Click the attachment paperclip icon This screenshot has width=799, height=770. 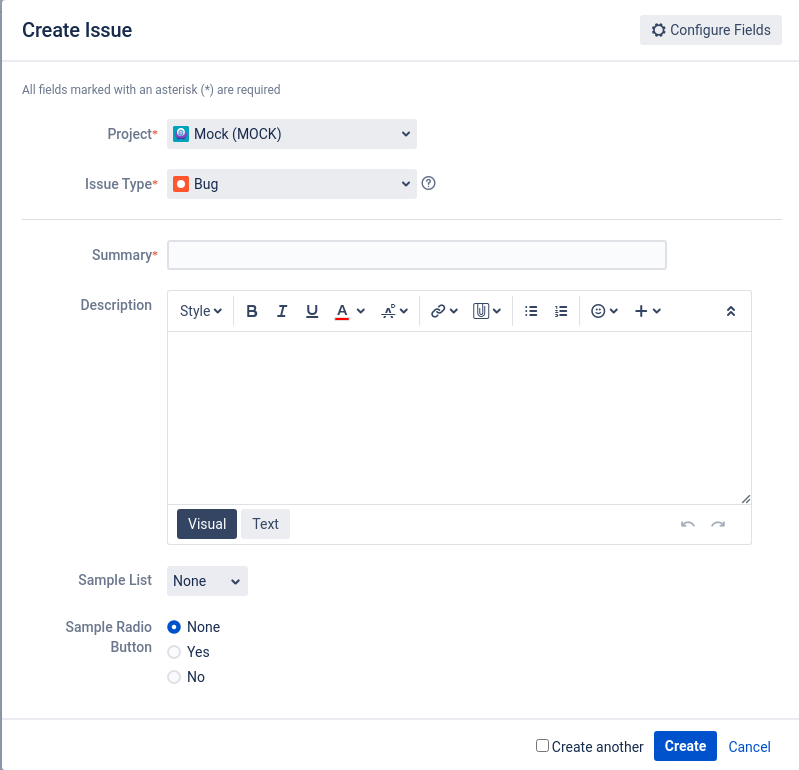pos(481,311)
